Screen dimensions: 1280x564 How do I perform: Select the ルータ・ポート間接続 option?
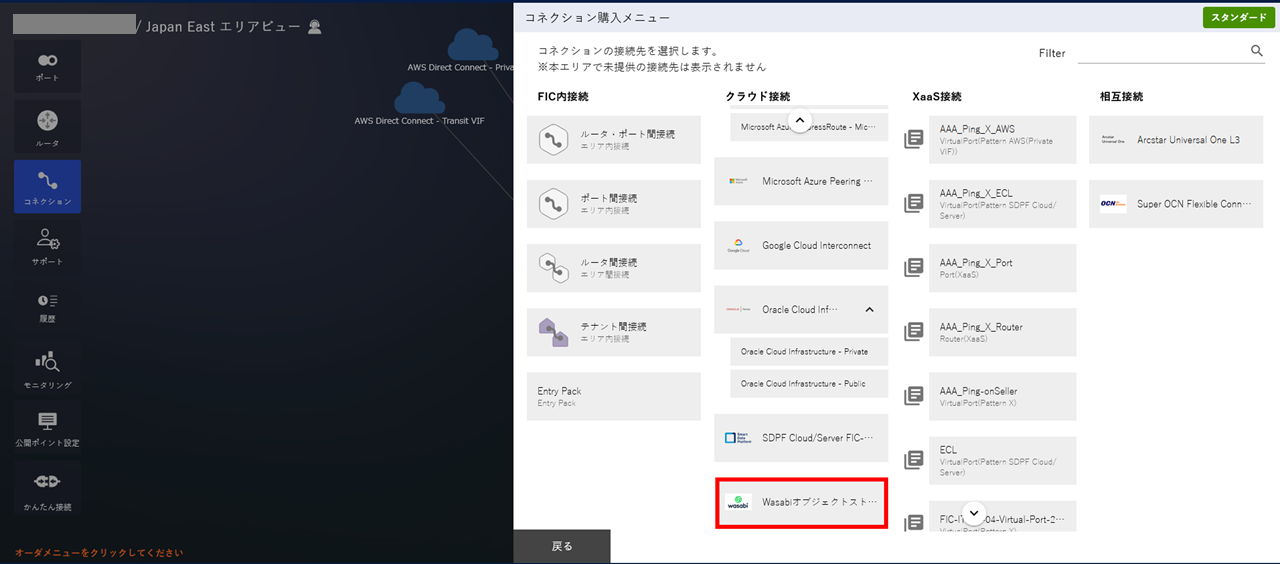pos(614,140)
